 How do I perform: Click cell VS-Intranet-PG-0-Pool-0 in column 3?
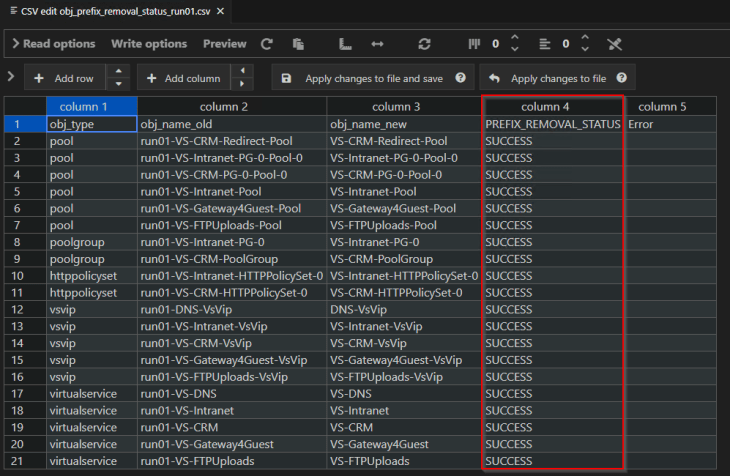(x=404, y=157)
